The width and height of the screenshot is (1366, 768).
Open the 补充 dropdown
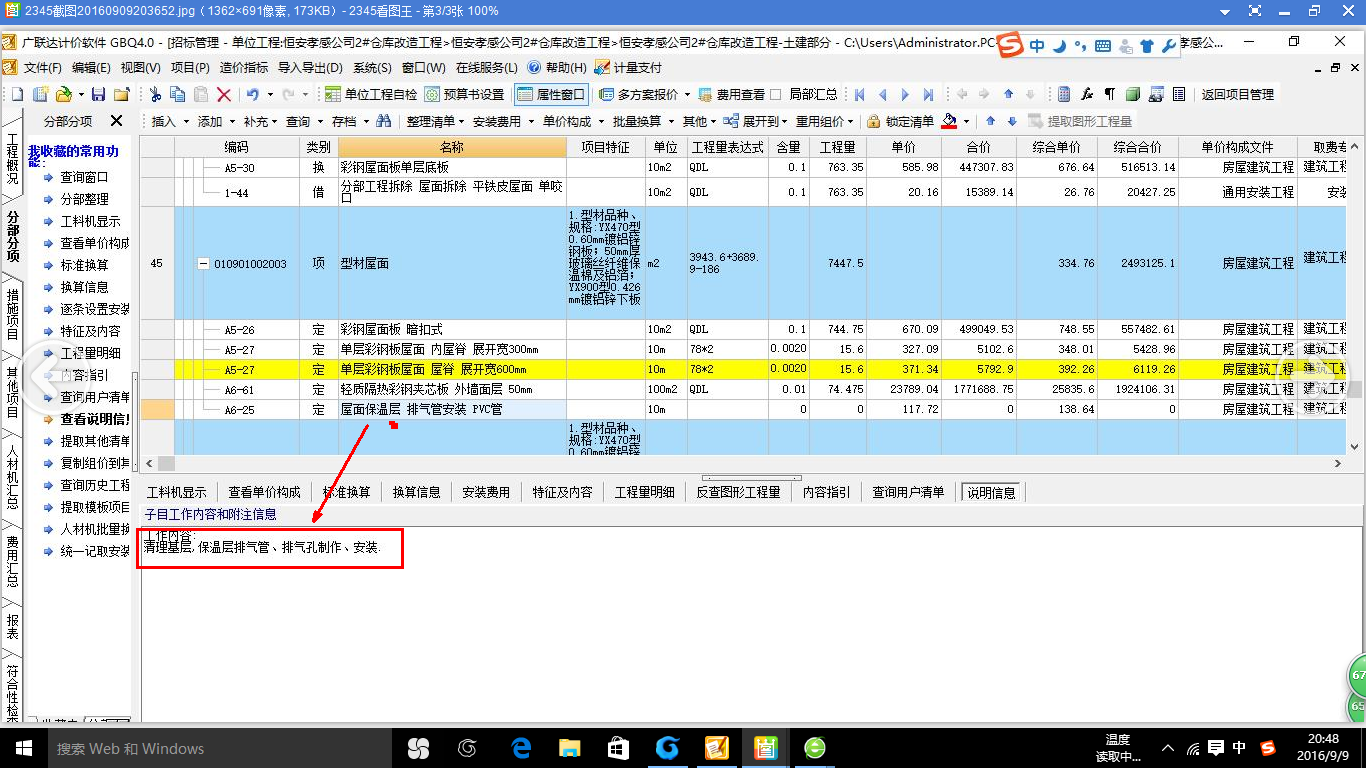pos(260,121)
